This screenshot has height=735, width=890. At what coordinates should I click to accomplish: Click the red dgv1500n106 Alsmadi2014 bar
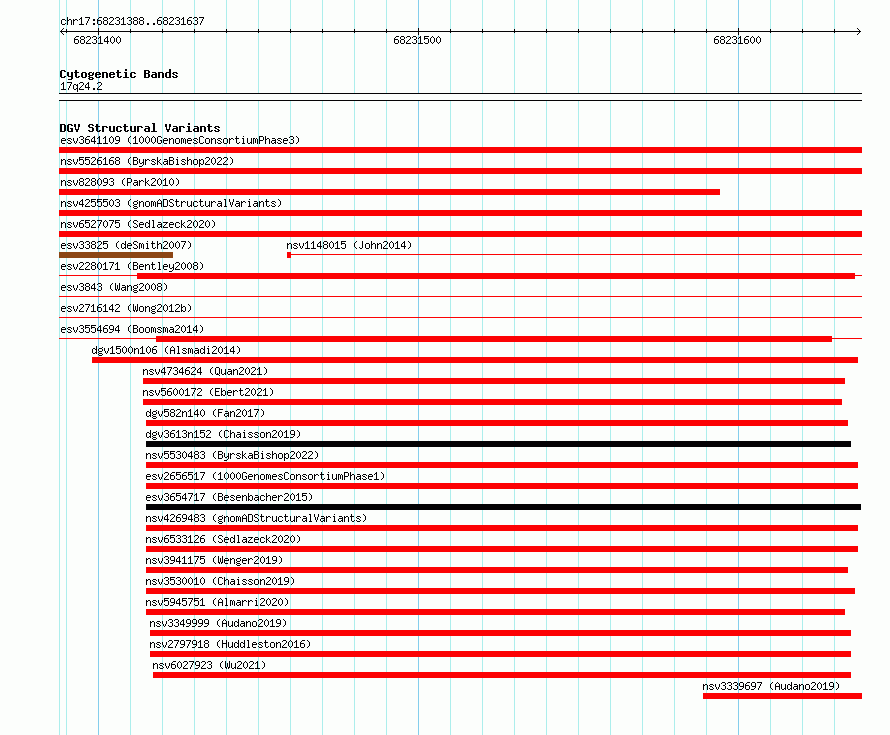coord(475,360)
